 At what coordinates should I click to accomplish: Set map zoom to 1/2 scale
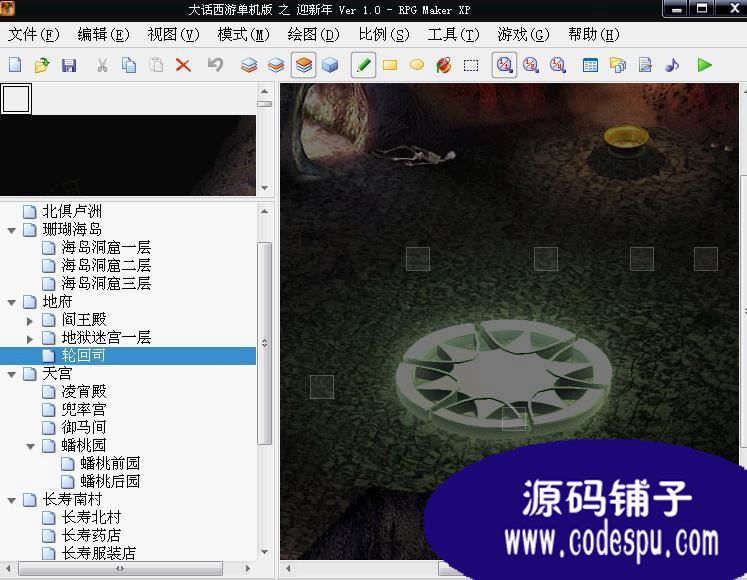point(531,65)
